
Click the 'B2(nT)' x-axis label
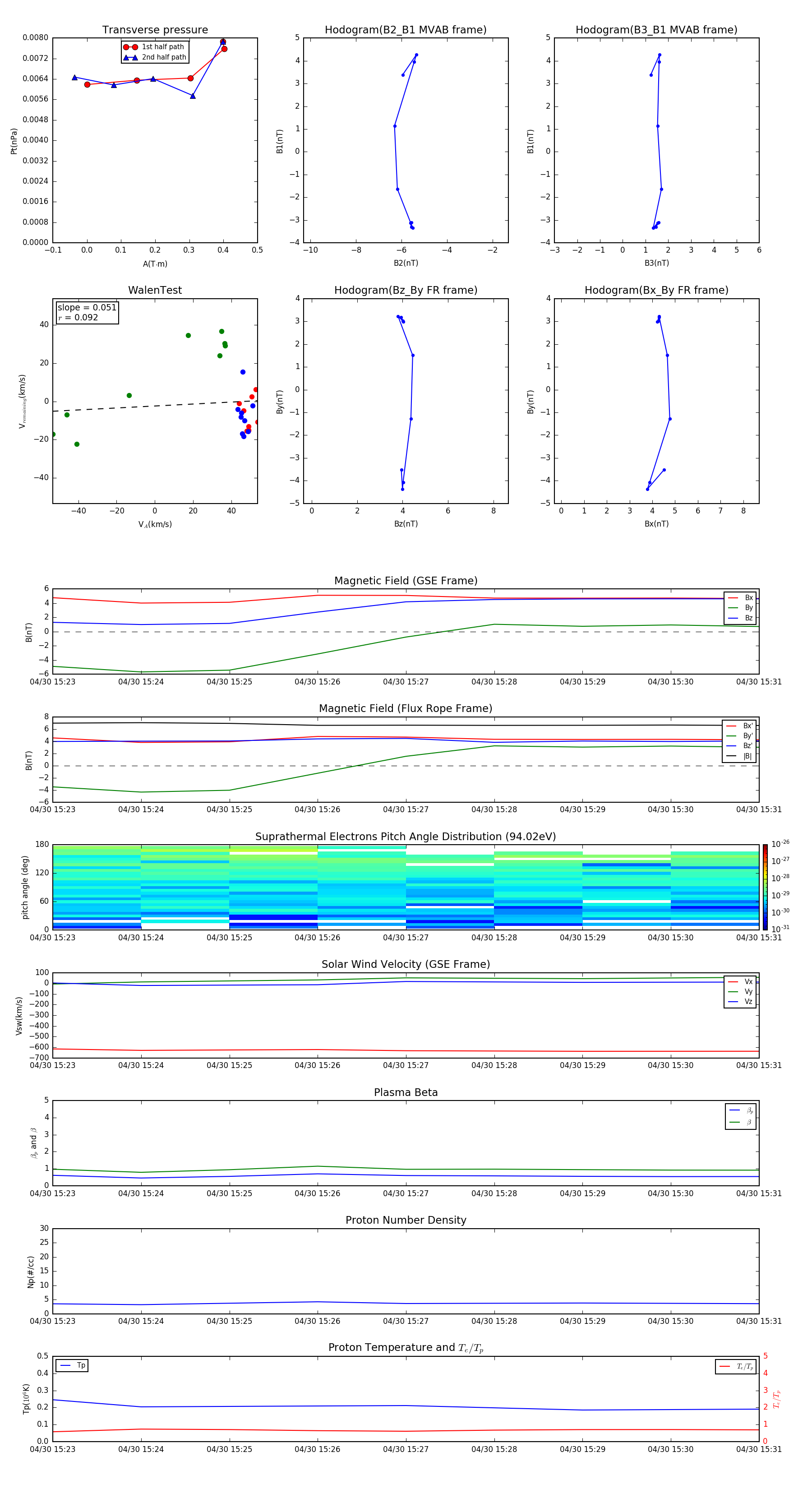pyautogui.click(x=406, y=263)
